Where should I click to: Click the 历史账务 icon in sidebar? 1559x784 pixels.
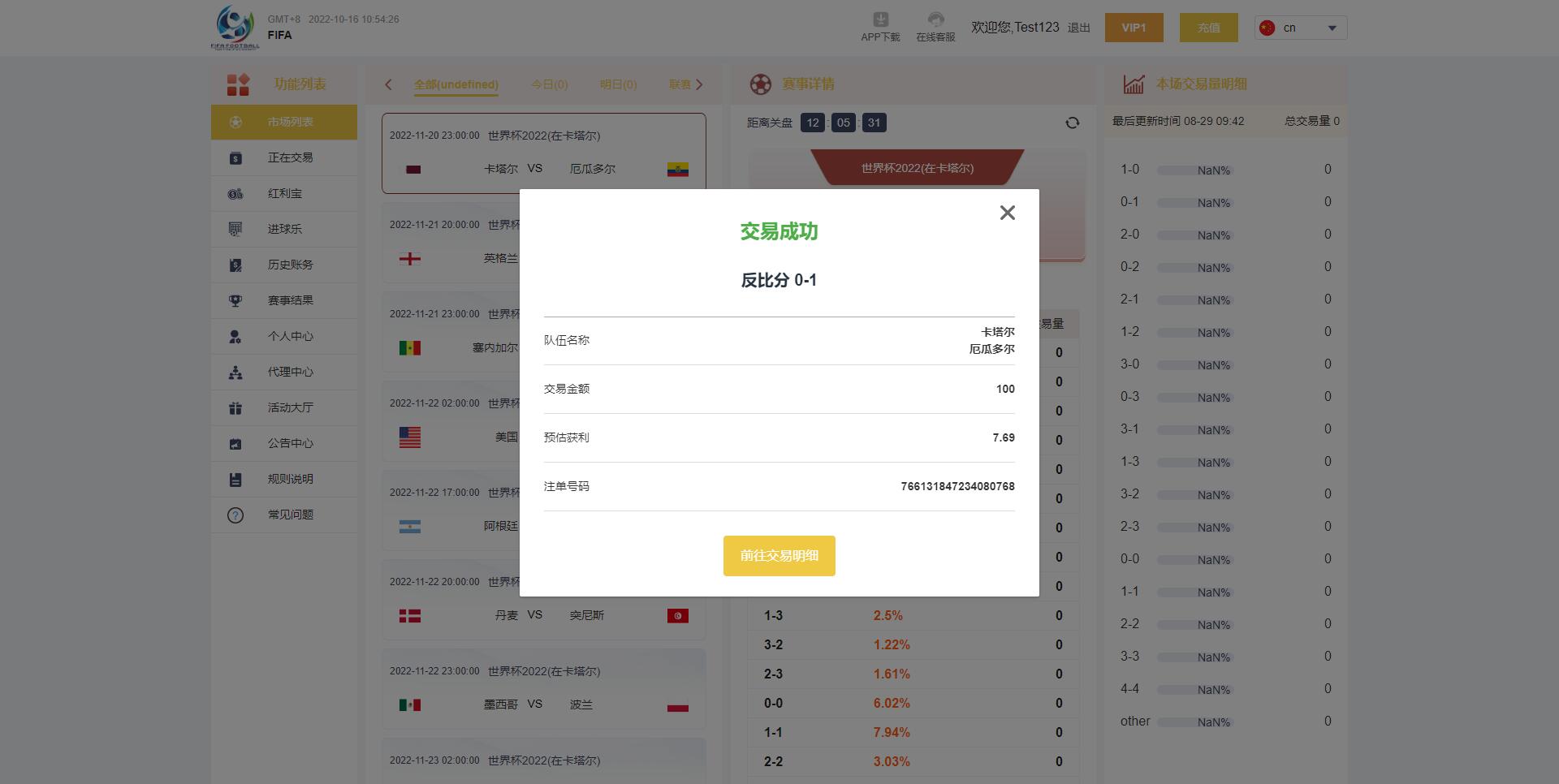[x=235, y=265]
